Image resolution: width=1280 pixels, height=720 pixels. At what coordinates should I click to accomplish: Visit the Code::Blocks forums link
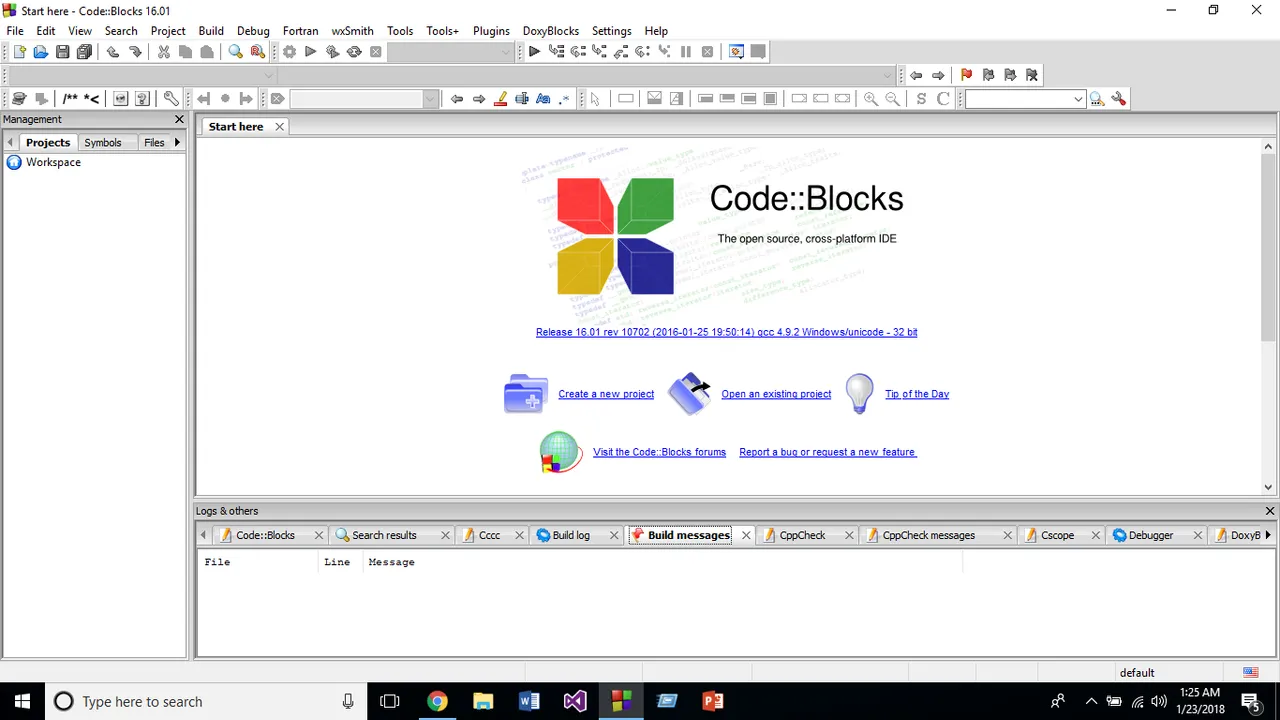659,452
